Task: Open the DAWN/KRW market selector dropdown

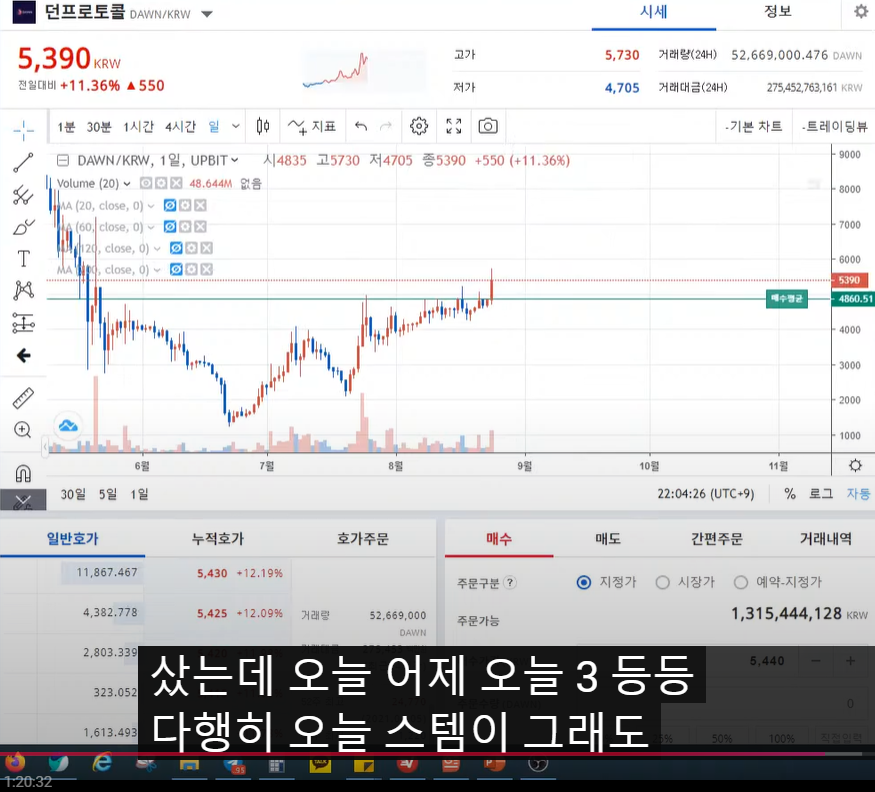Action: click(x=207, y=14)
